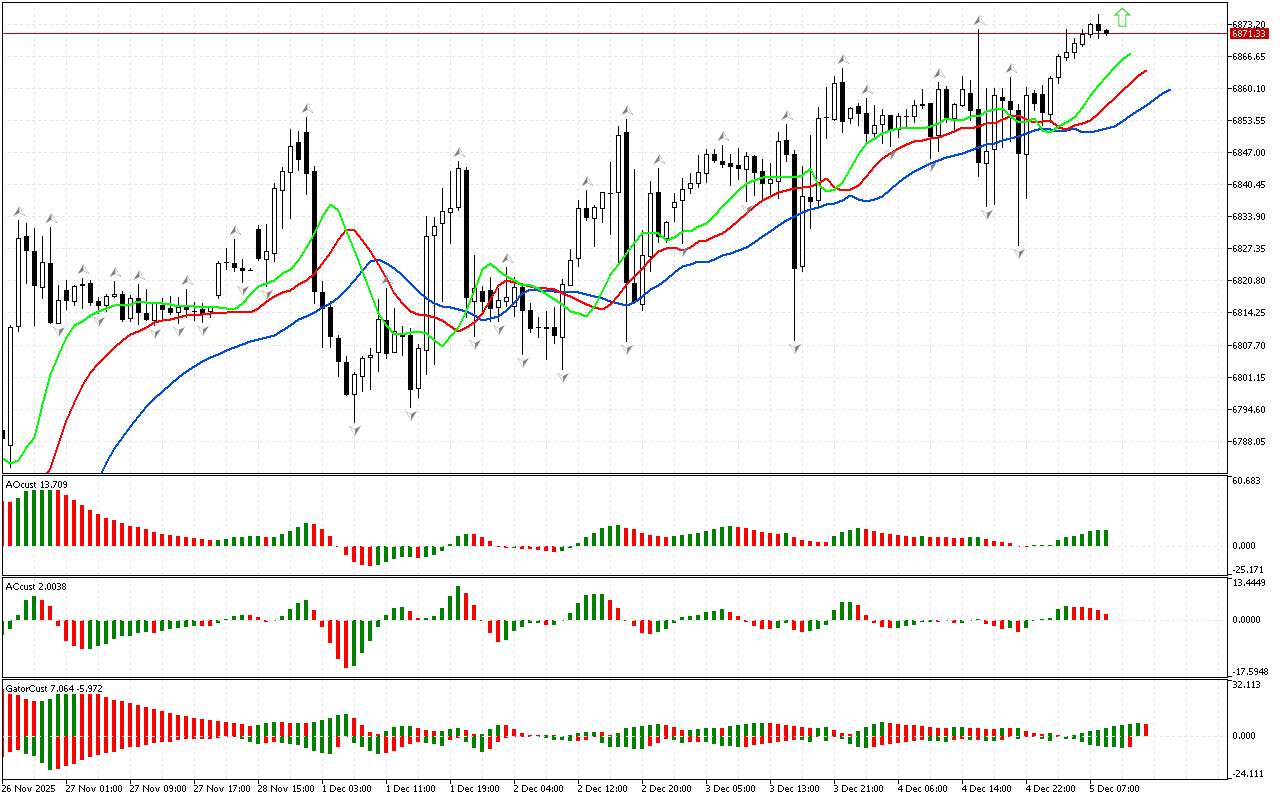The image size is (1280, 800).
Task: Click the last candlestick on the chart
Action: 1106,32
